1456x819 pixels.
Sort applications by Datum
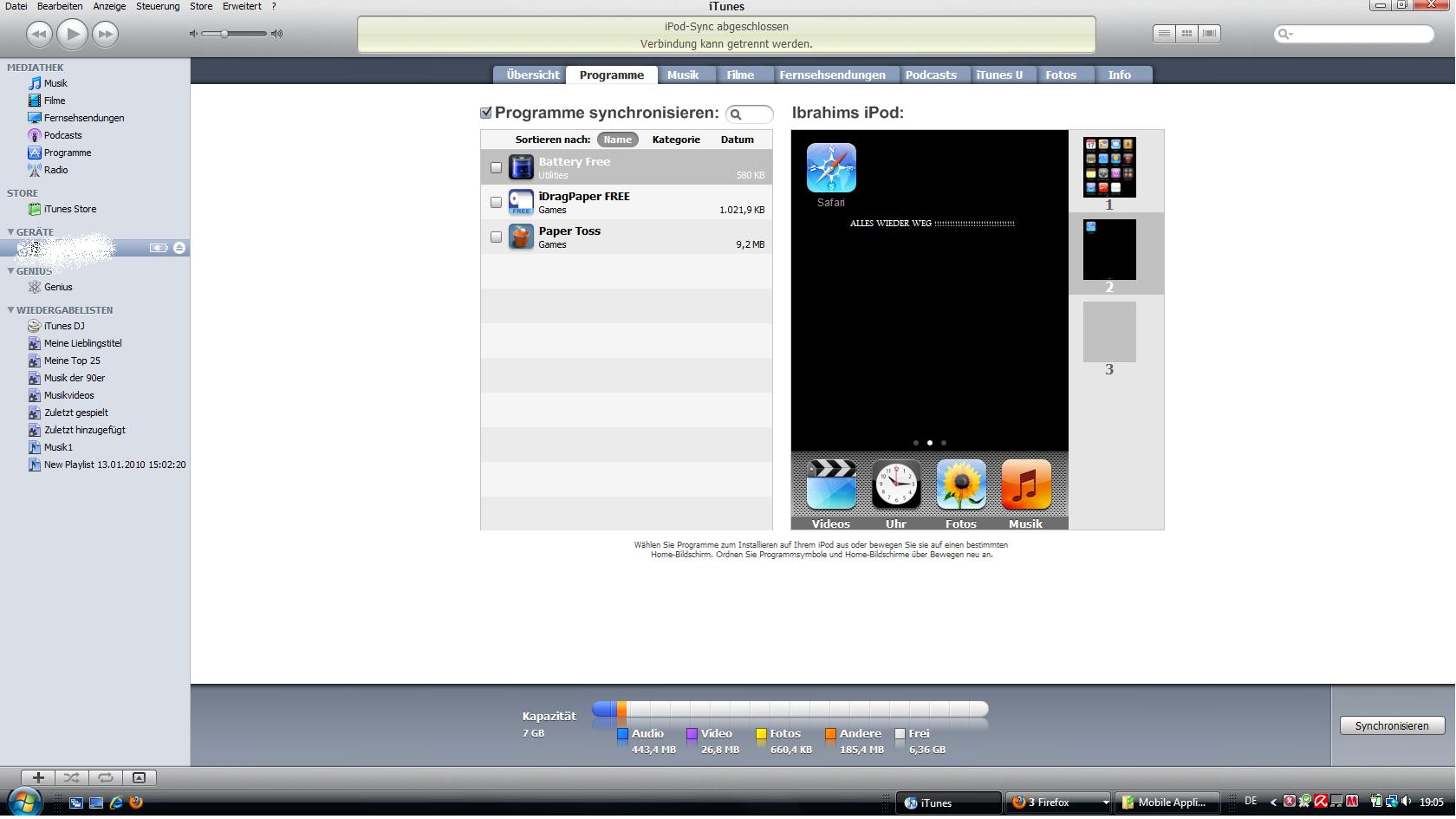[738, 140]
